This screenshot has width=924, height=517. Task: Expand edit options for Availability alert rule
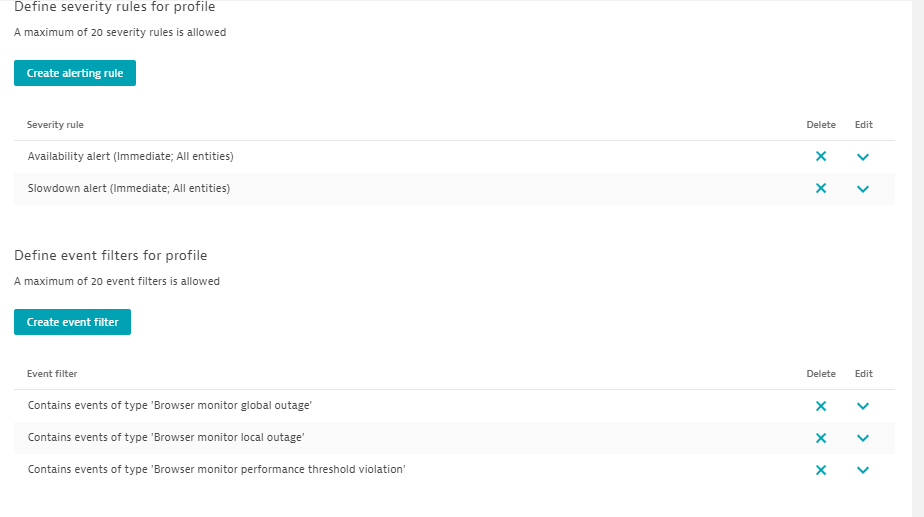863,157
